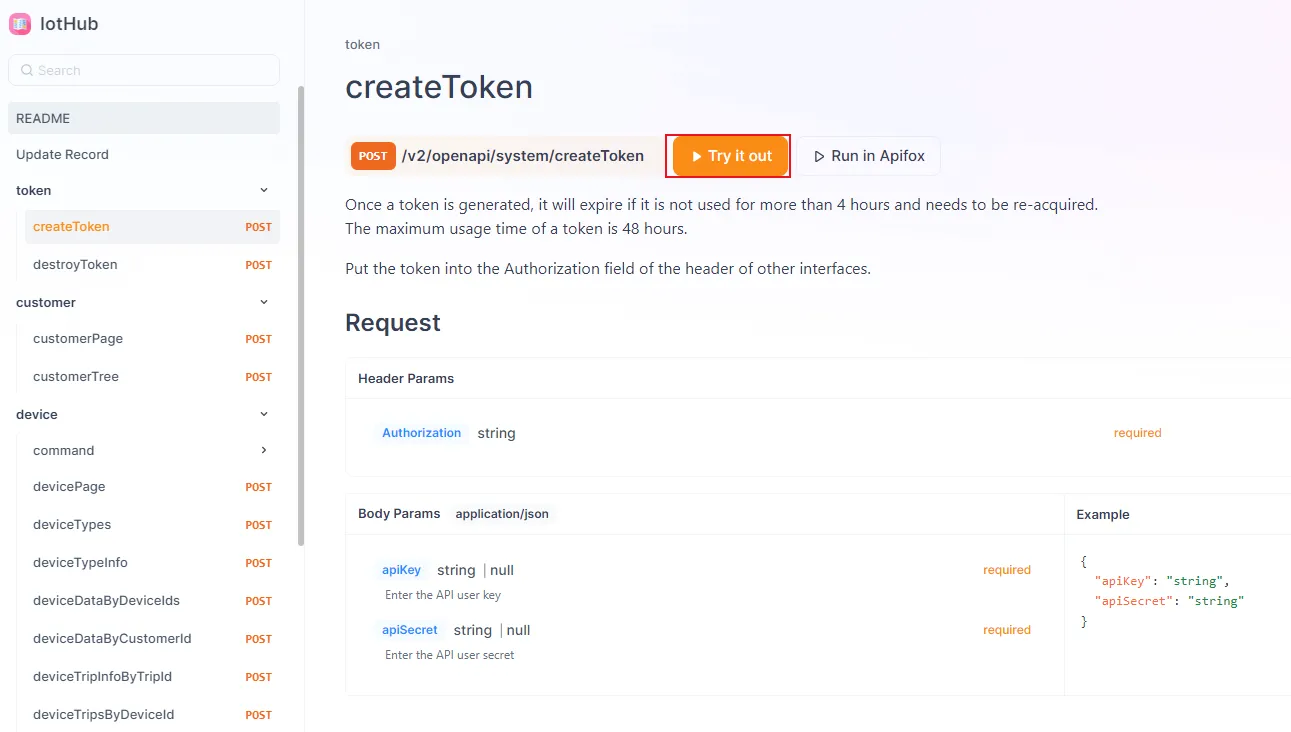Image resolution: width=1291 pixels, height=732 pixels.
Task: Click the Authorization parameter link
Action: coord(421,432)
